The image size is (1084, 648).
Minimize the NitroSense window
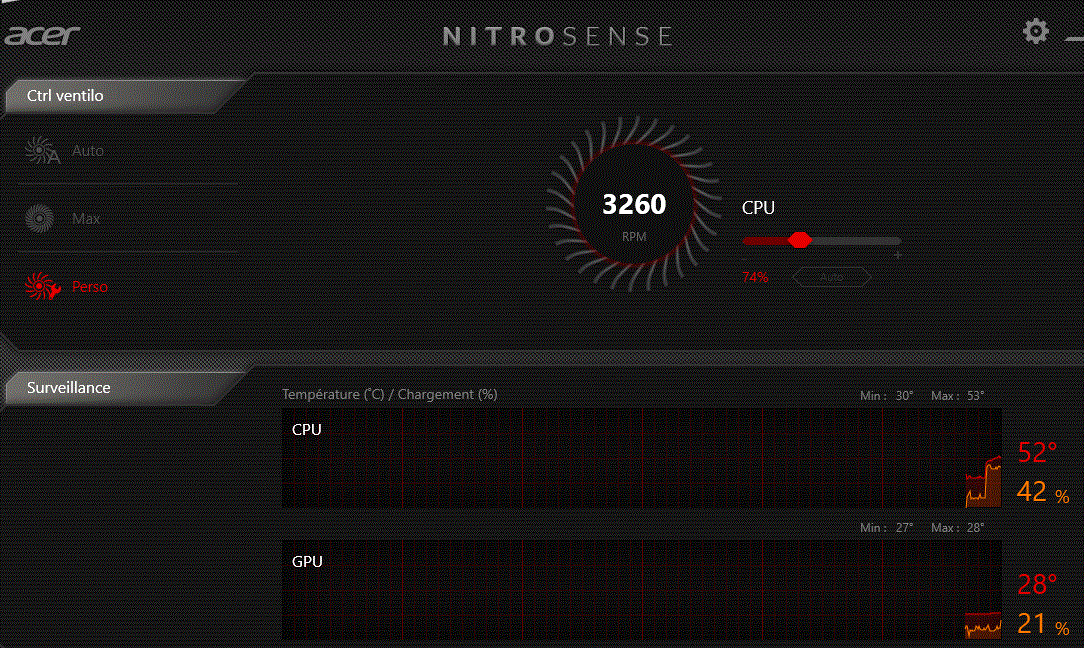[x=1074, y=39]
